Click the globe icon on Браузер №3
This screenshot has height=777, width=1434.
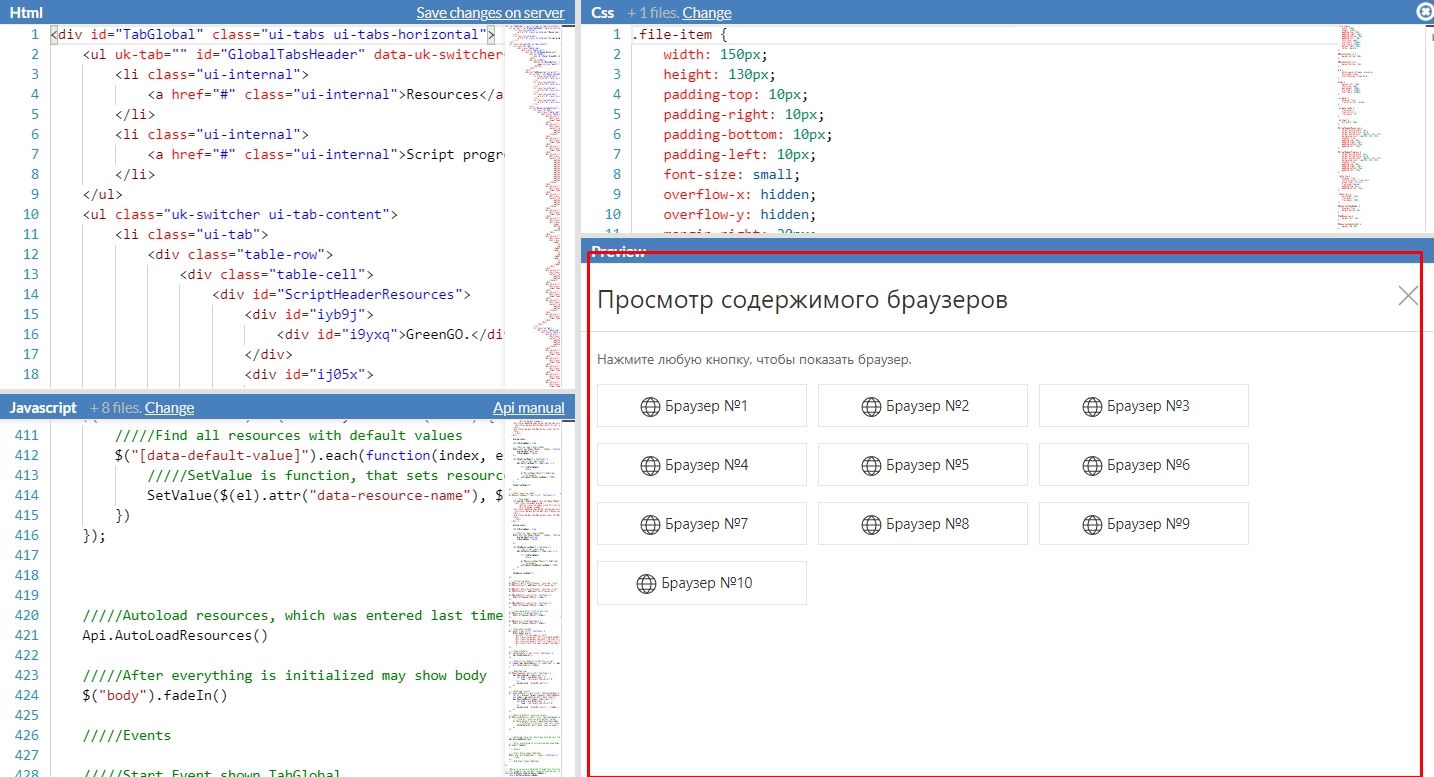coord(1090,405)
